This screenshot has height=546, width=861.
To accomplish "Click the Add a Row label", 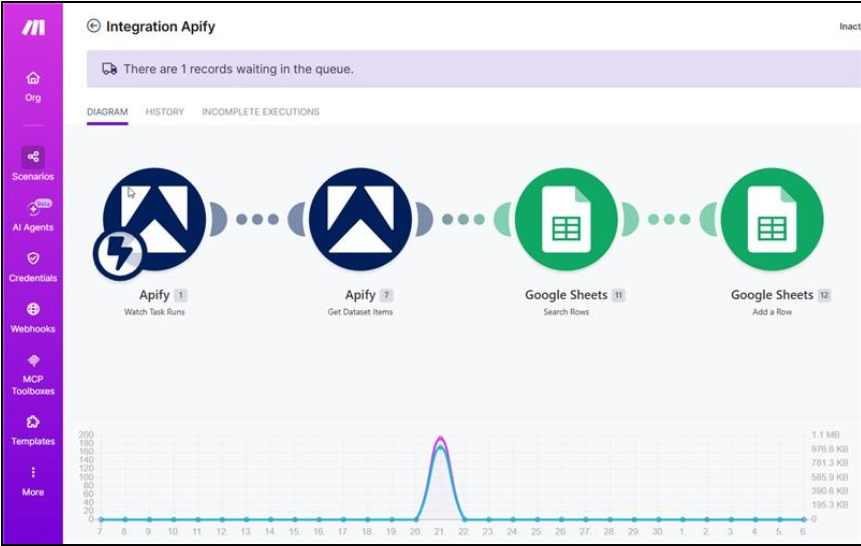I will pos(772,312).
